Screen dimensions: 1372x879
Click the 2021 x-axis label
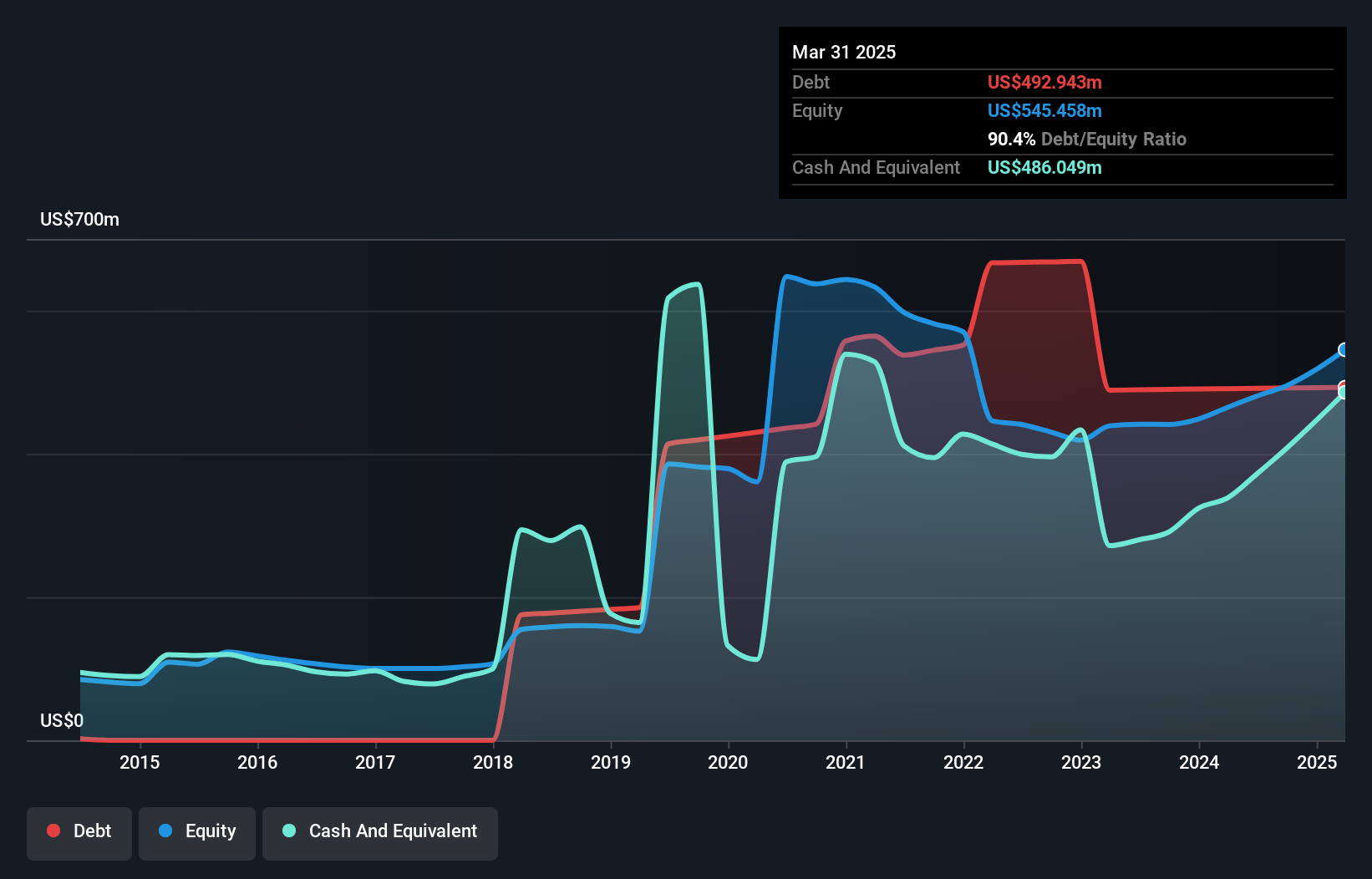pos(846,762)
